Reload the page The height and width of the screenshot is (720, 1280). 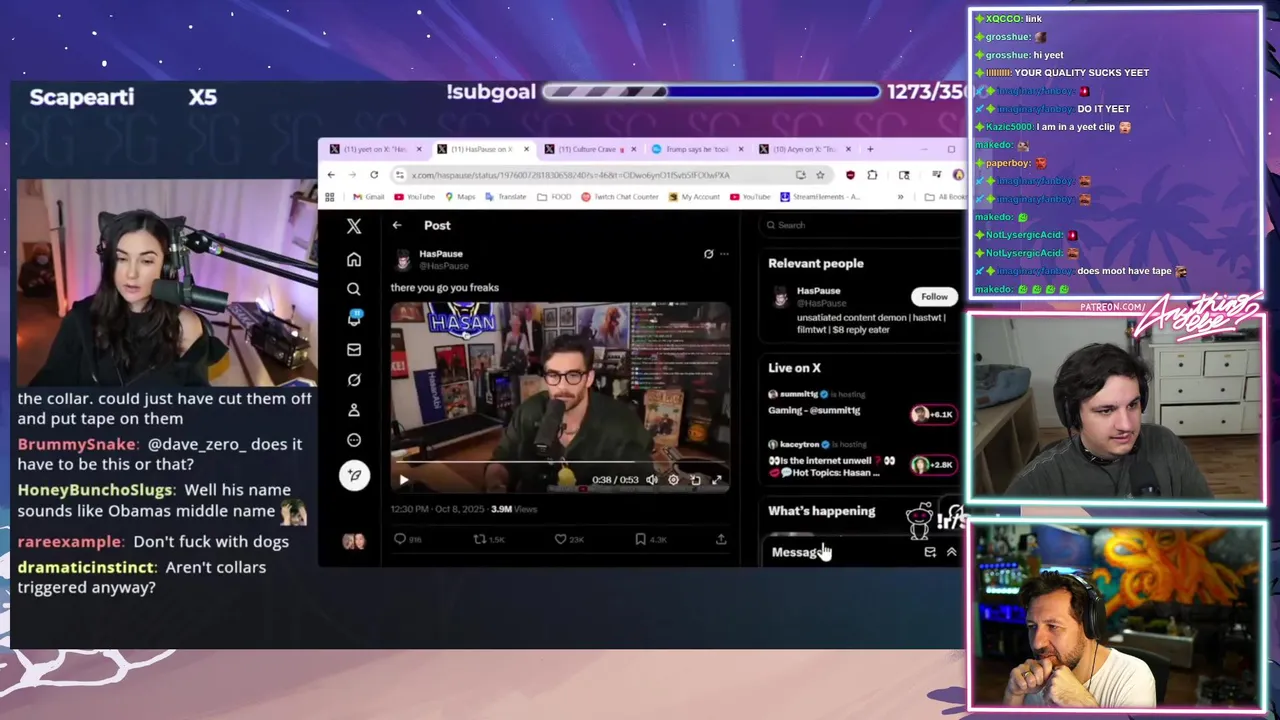[x=374, y=175]
